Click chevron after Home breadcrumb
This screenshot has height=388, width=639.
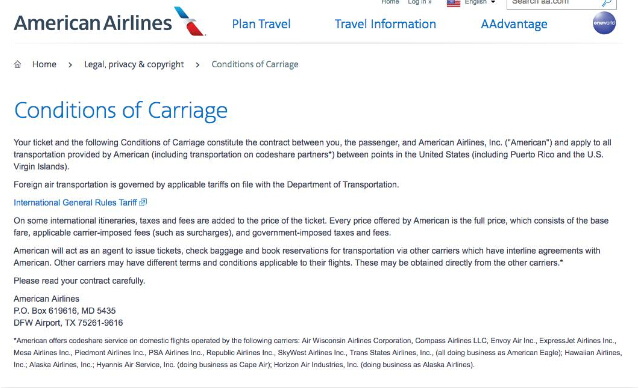click(70, 65)
